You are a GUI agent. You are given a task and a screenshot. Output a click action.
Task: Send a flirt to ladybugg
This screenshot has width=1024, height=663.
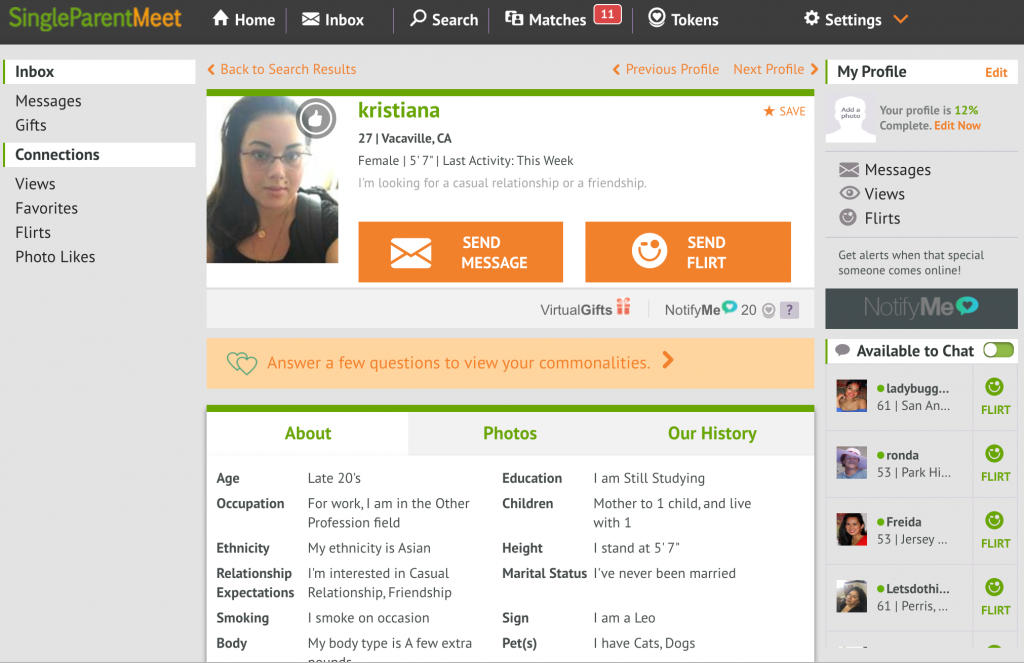pos(995,397)
